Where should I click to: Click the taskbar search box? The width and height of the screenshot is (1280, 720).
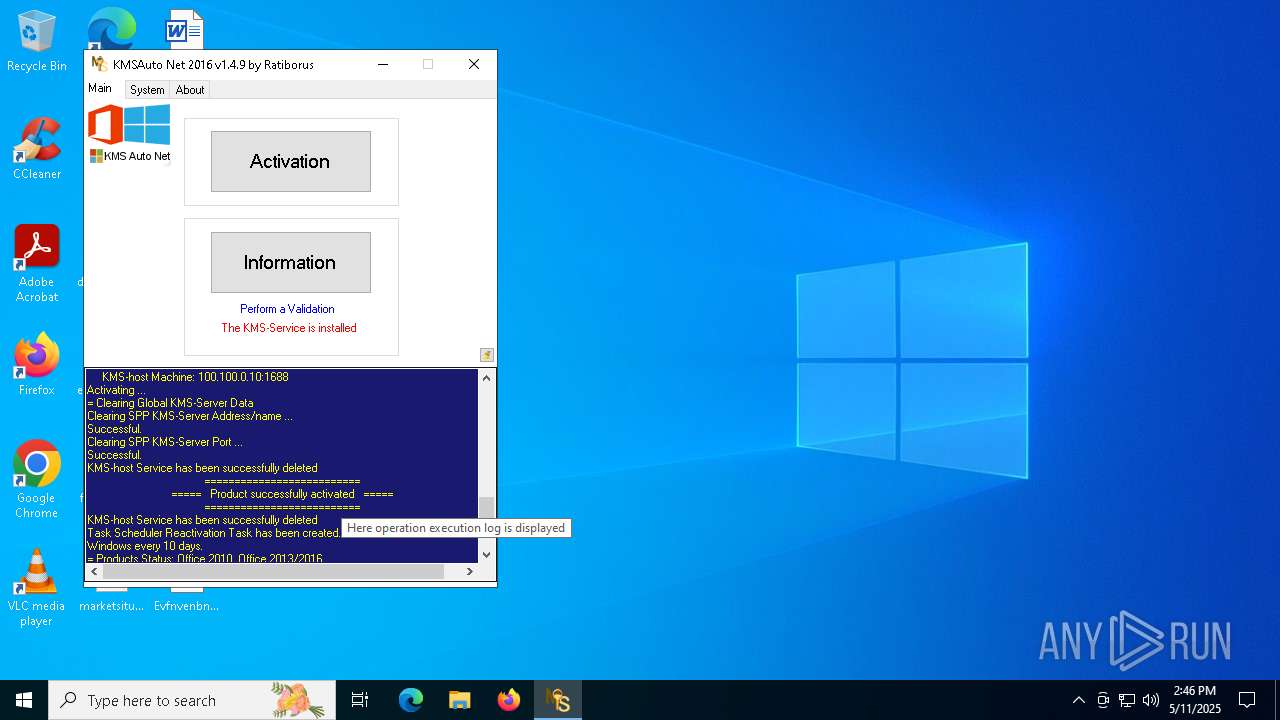click(x=192, y=700)
